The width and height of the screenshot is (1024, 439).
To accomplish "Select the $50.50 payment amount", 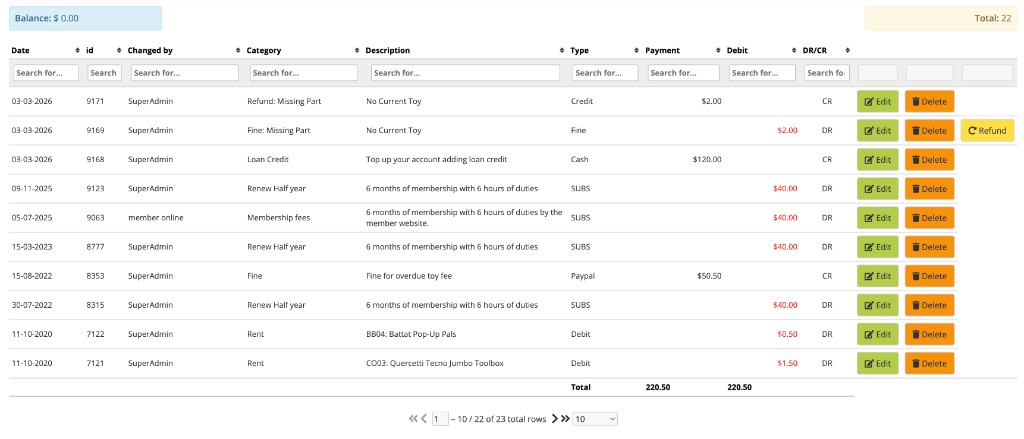I will [x=709, y=276].
